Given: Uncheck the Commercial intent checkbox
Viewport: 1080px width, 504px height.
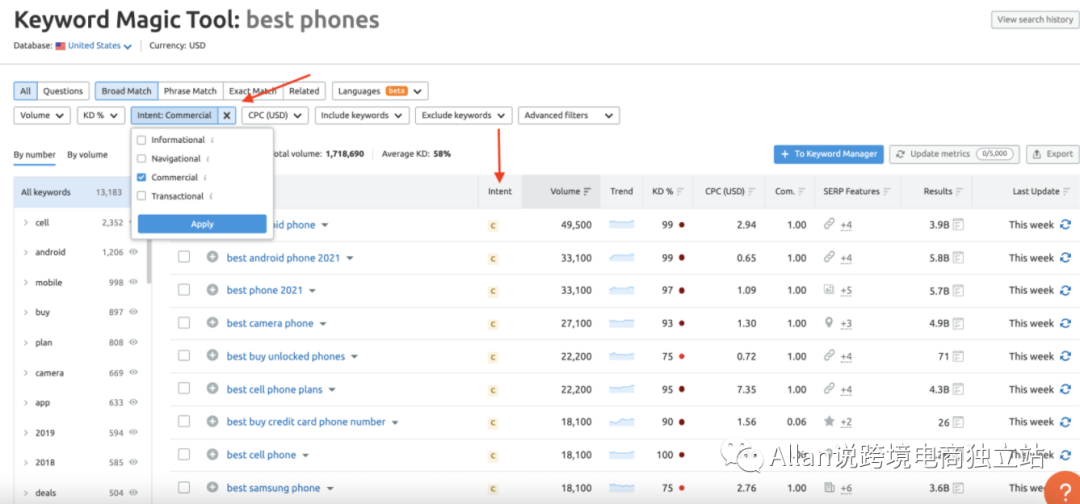Looking at the screenshot, I should (x=142, y=177).
